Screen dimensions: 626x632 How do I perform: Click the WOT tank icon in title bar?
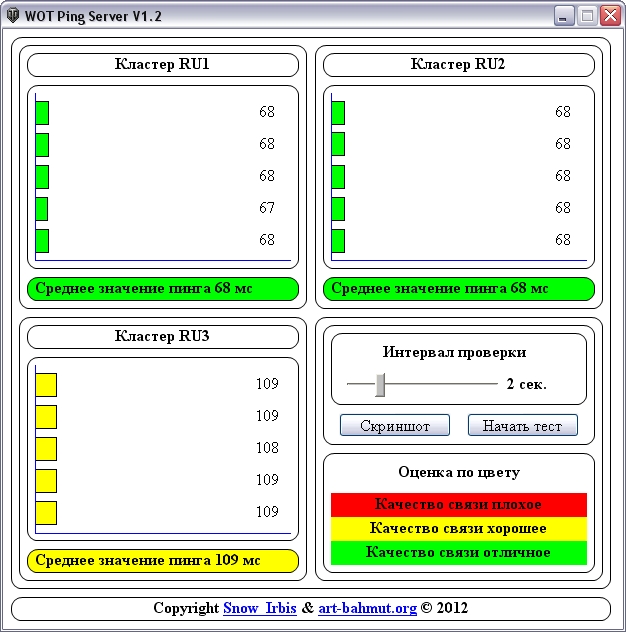pyautogui.click(x=13, y=16)
